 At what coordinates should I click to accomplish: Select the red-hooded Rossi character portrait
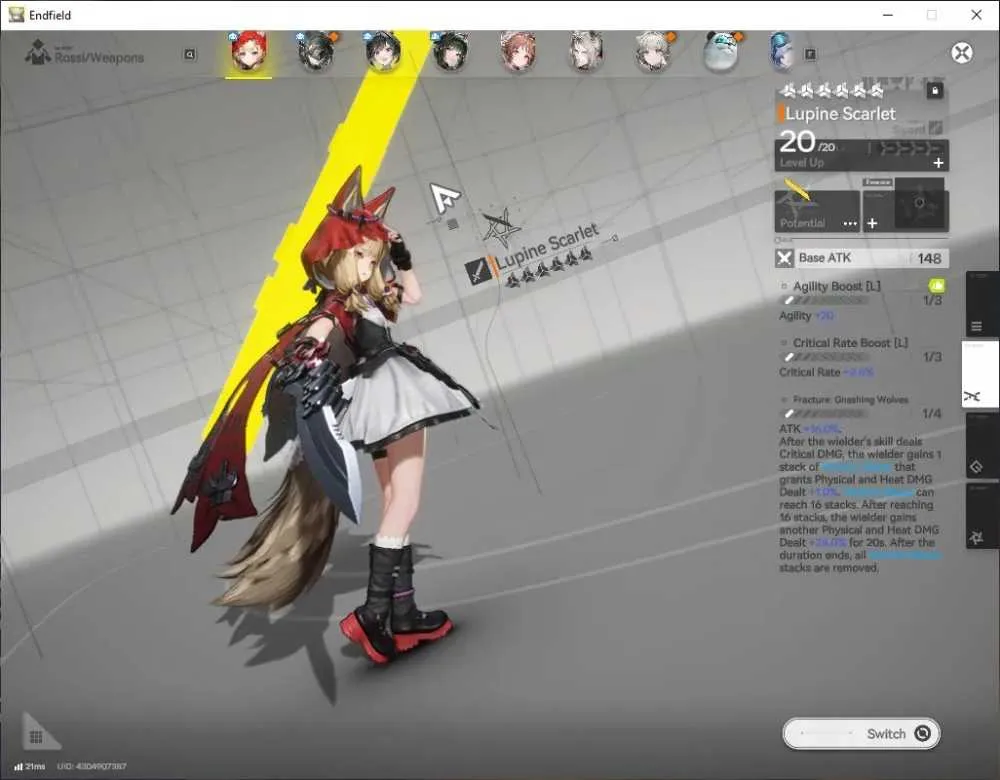(x=249, y=50)
